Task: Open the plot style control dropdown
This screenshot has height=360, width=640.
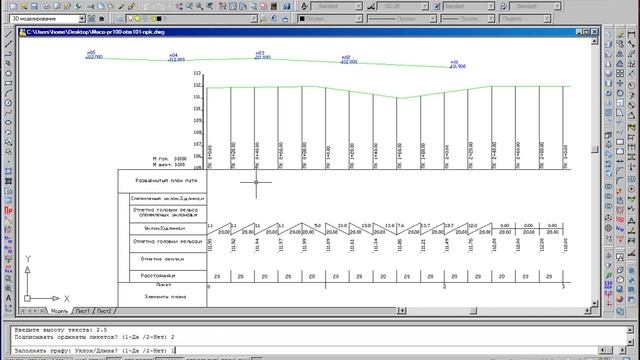Action: tap(547, 19)
